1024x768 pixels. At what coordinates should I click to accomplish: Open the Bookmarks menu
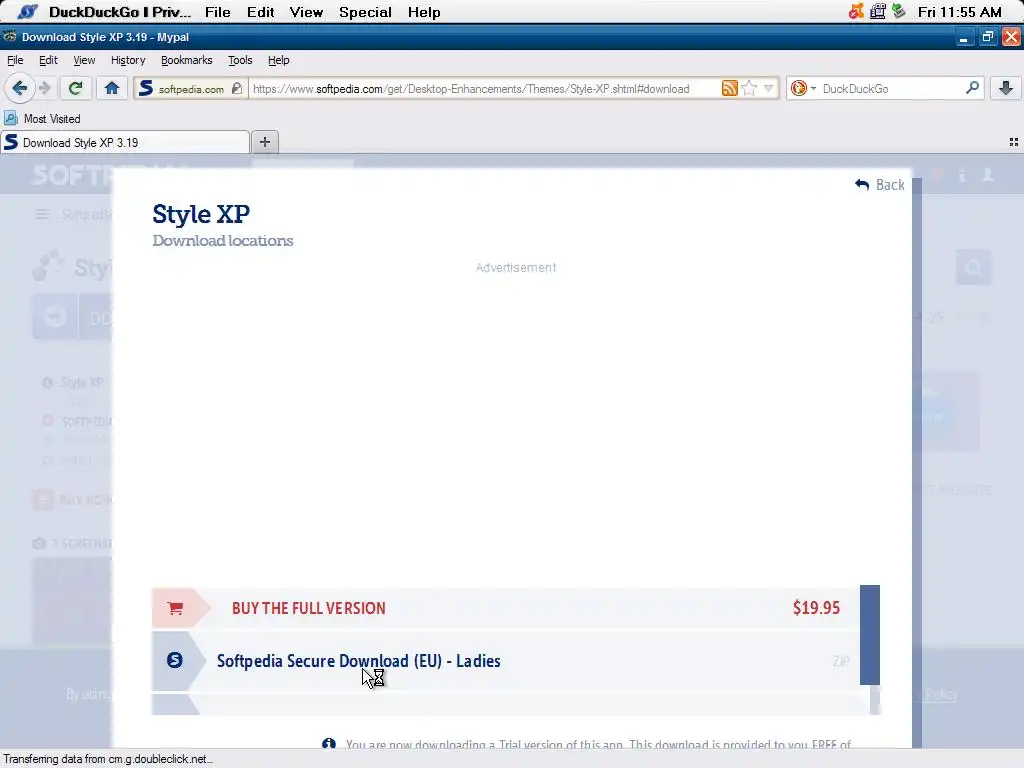pos(187,60)
